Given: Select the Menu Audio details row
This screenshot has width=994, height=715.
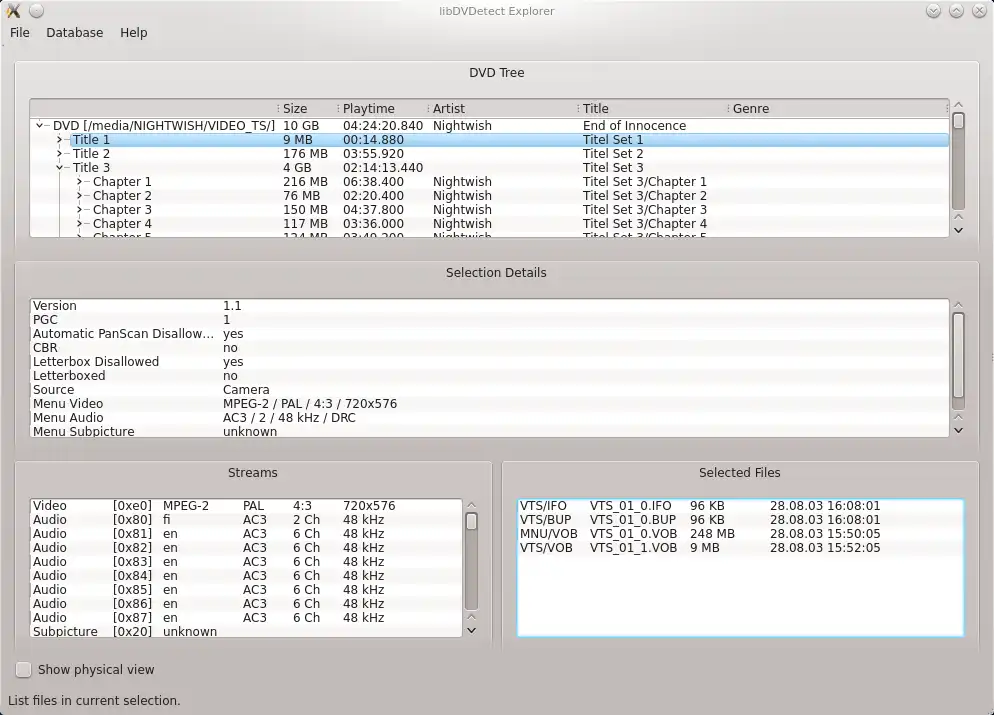Looking at the screenshot, I should tap(489, 417).
